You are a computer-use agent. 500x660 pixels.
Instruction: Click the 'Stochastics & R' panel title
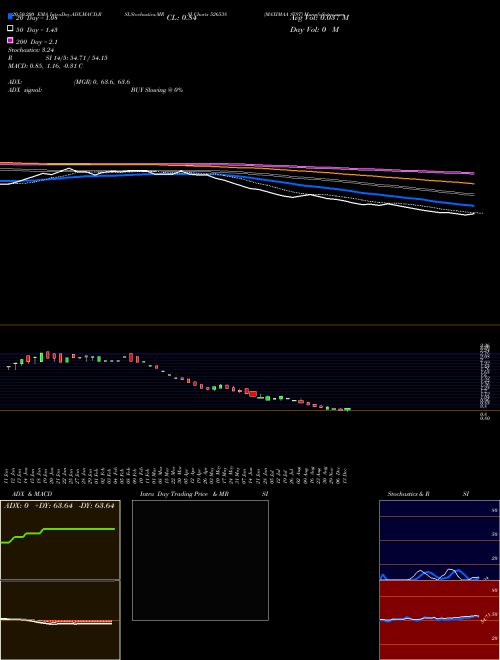click(x=408, y=494)
